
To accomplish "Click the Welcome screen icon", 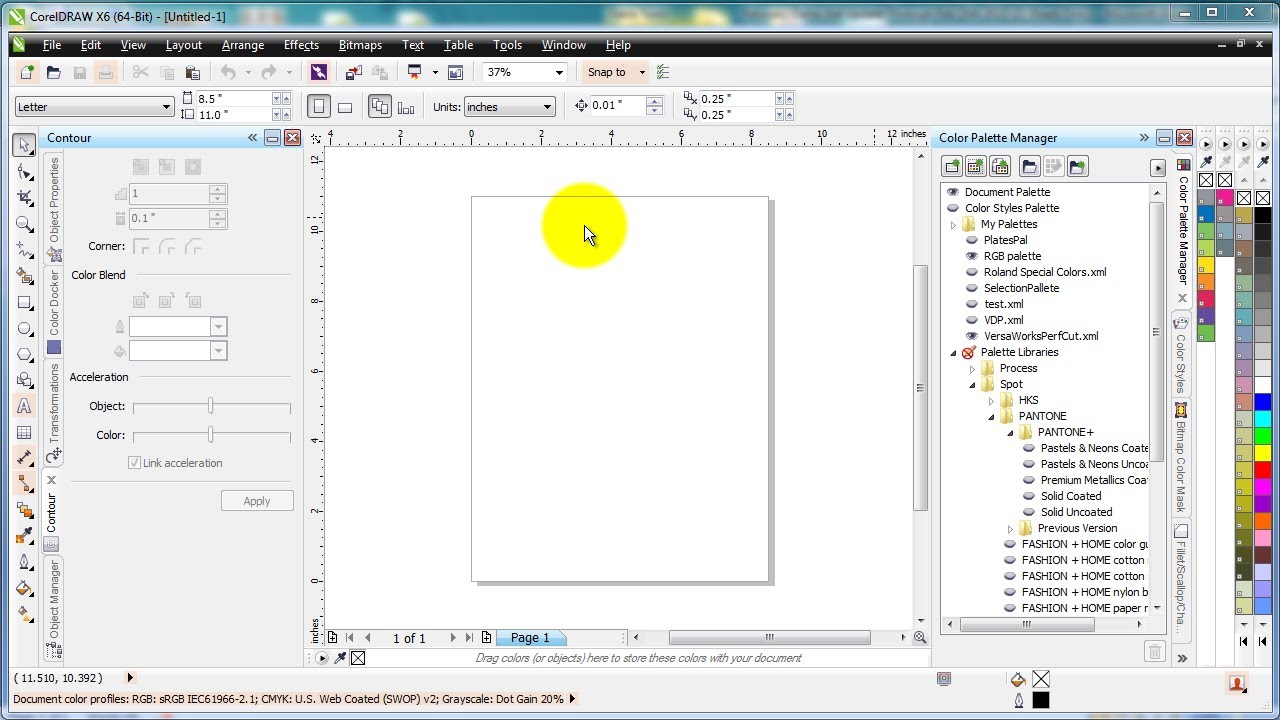I will tap(455, 72).
